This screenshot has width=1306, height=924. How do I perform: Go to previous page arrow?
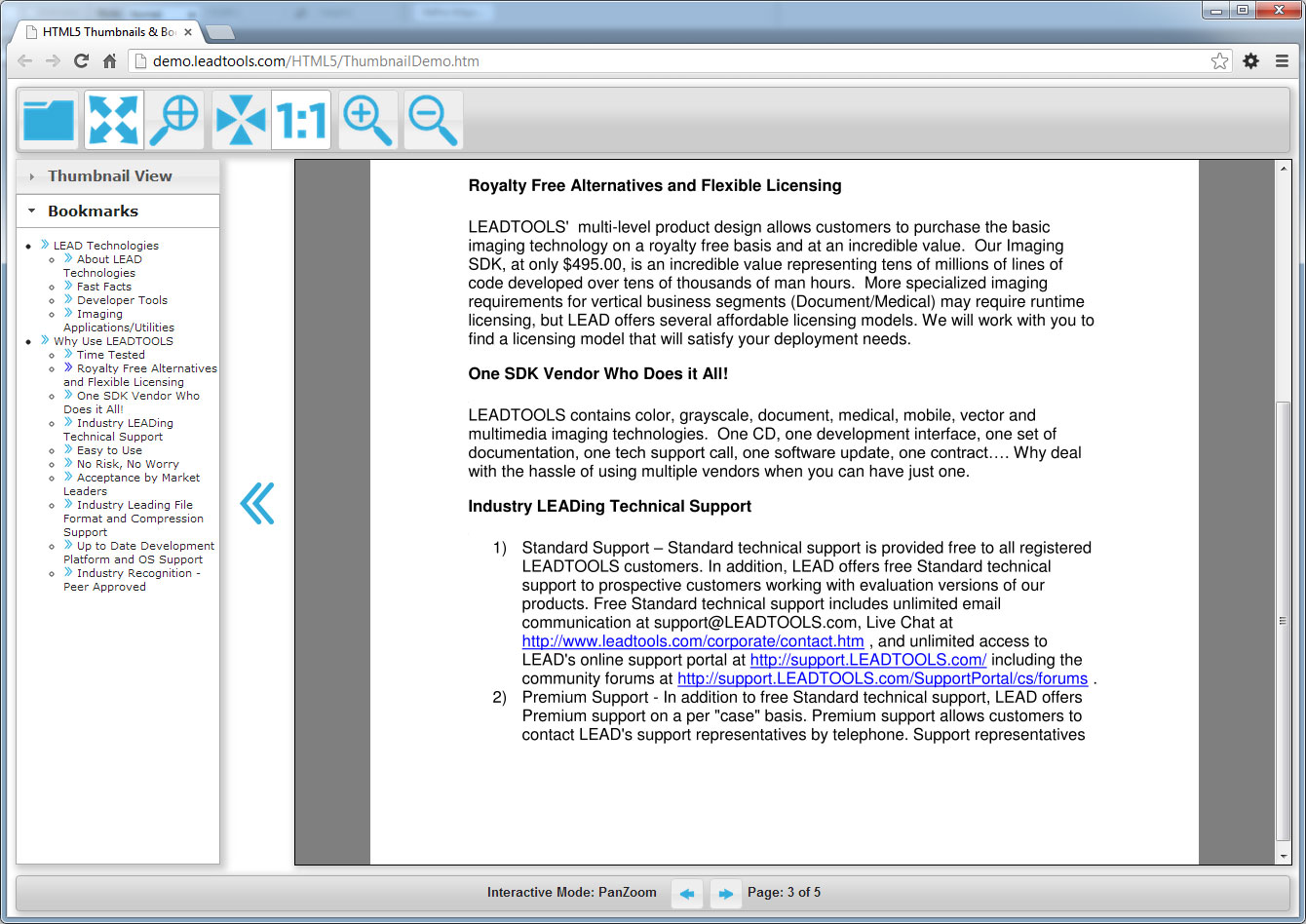tap(688, 893)
